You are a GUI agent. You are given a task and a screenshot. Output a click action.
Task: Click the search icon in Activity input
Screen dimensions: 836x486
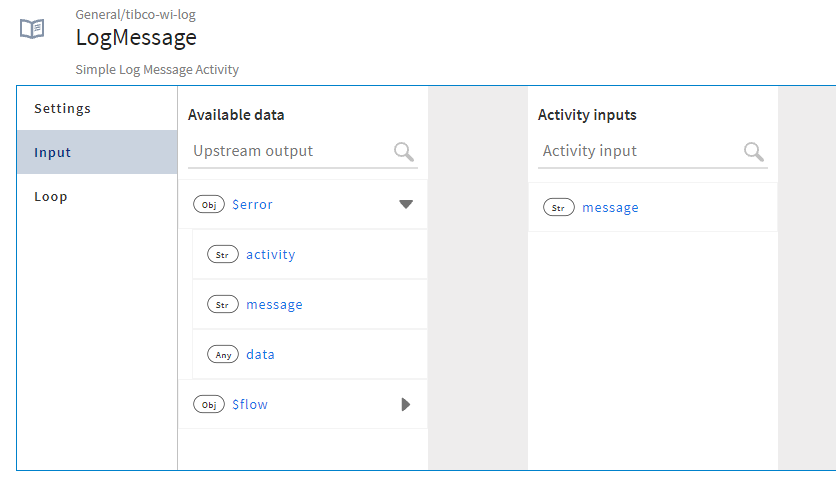point(754,151)
